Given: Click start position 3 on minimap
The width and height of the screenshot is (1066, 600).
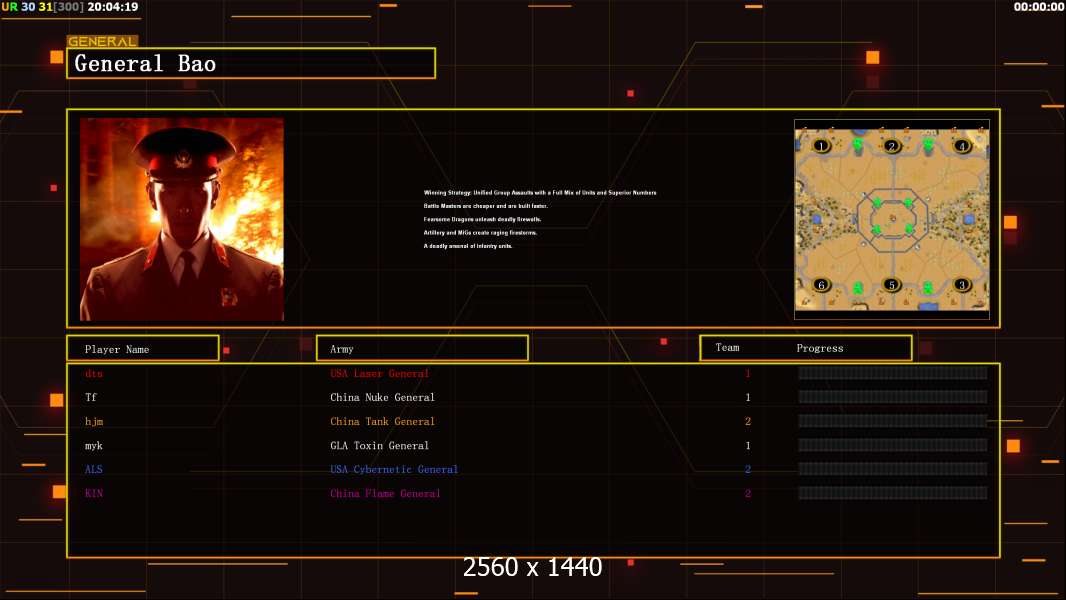Looking at the screenshot, I should click(961, 285).
